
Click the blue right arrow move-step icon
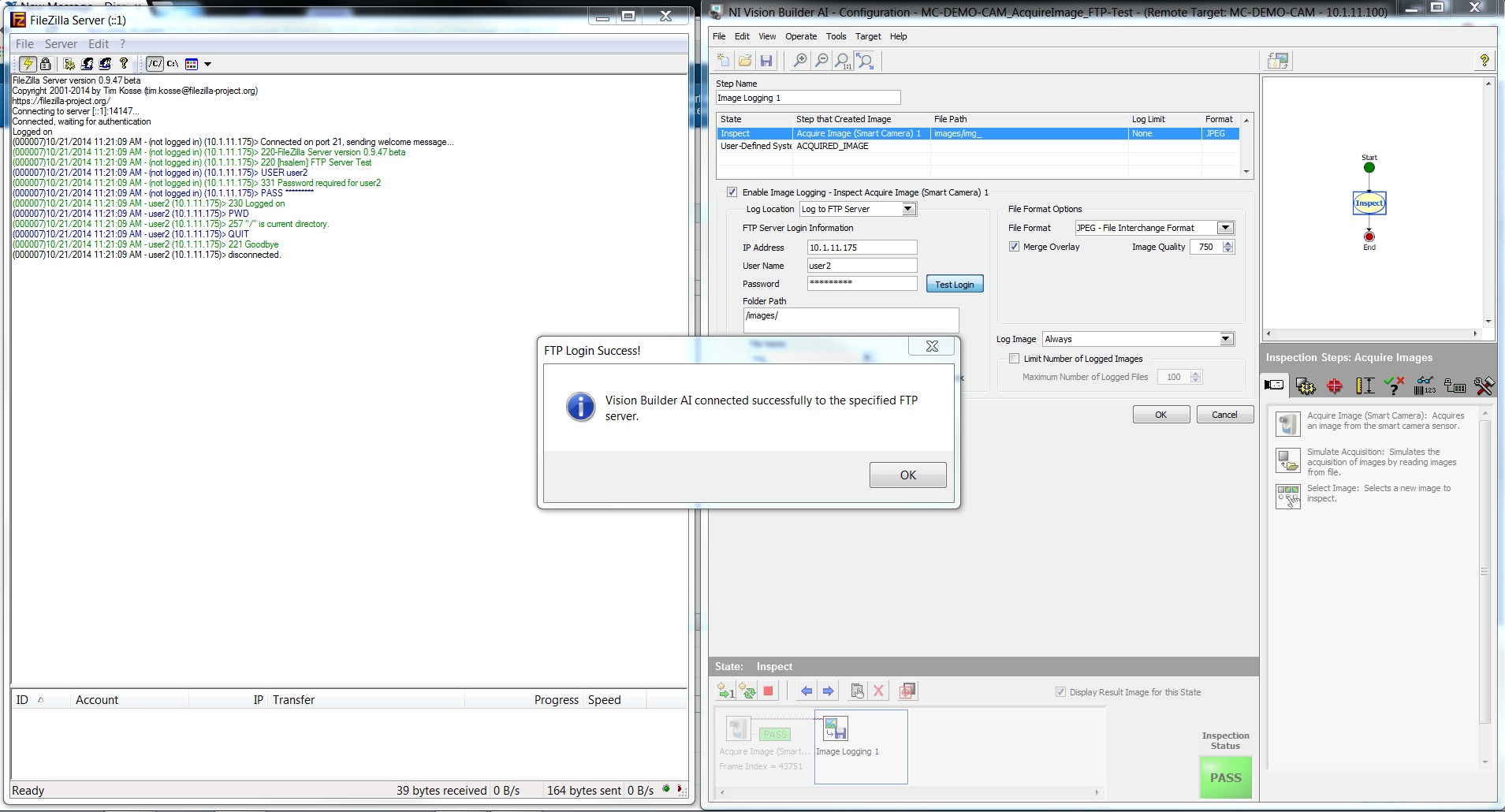coord(828,691)
